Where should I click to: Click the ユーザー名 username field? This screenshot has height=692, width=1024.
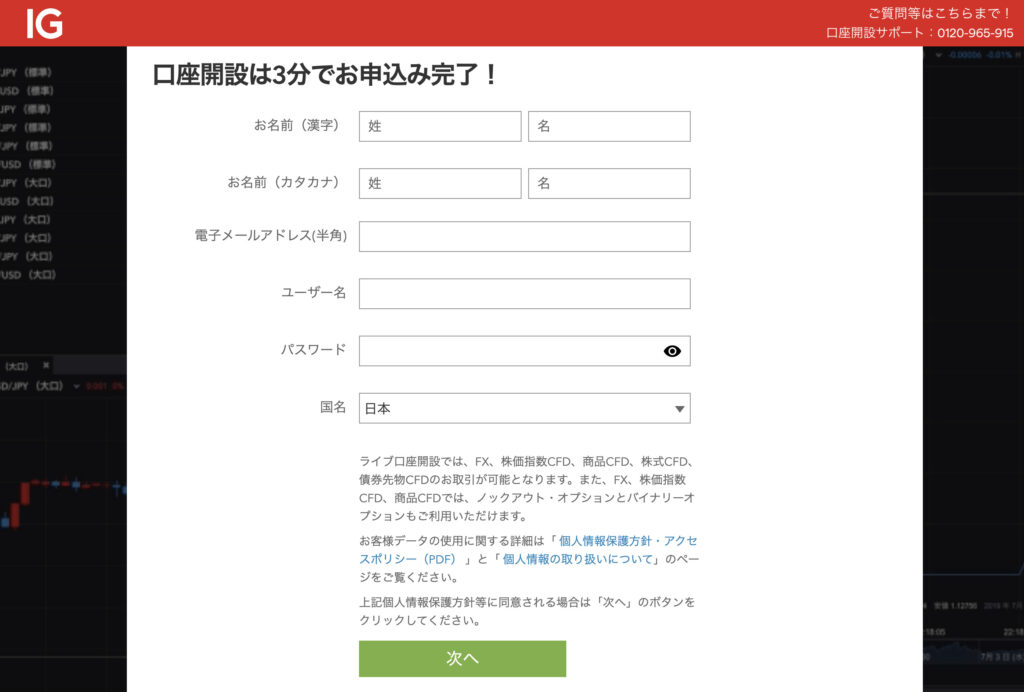pos(524,294)
